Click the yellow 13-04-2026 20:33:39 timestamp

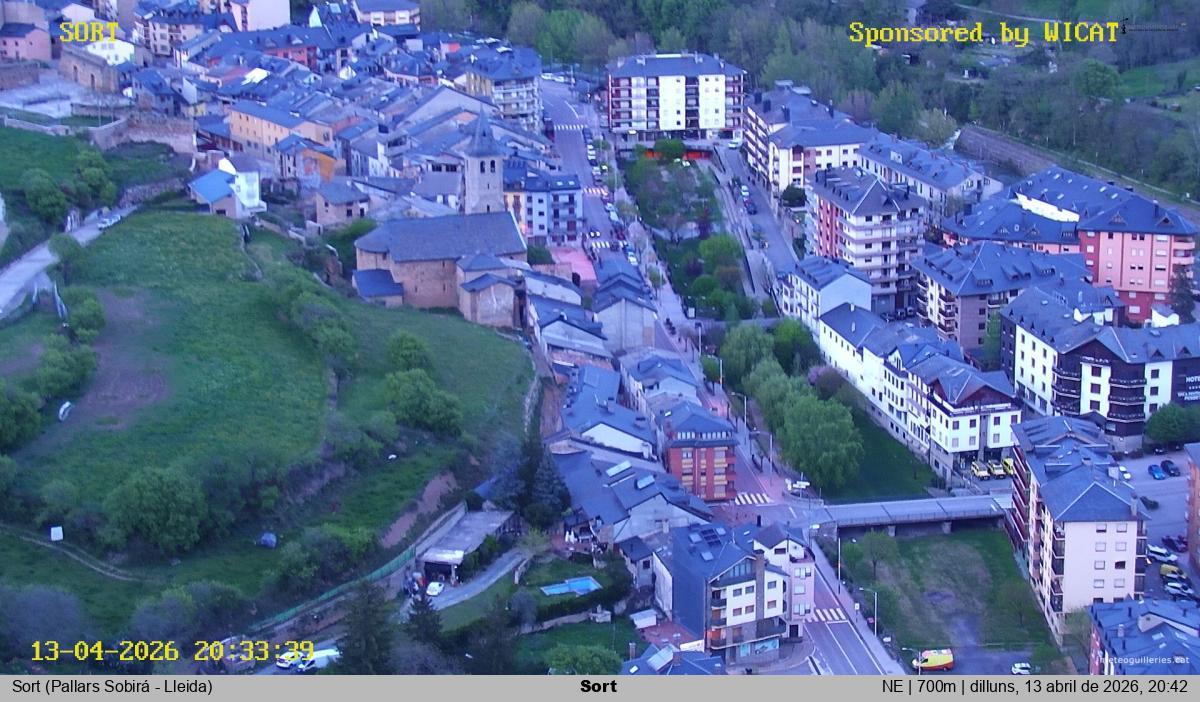(x=172, y=651)
